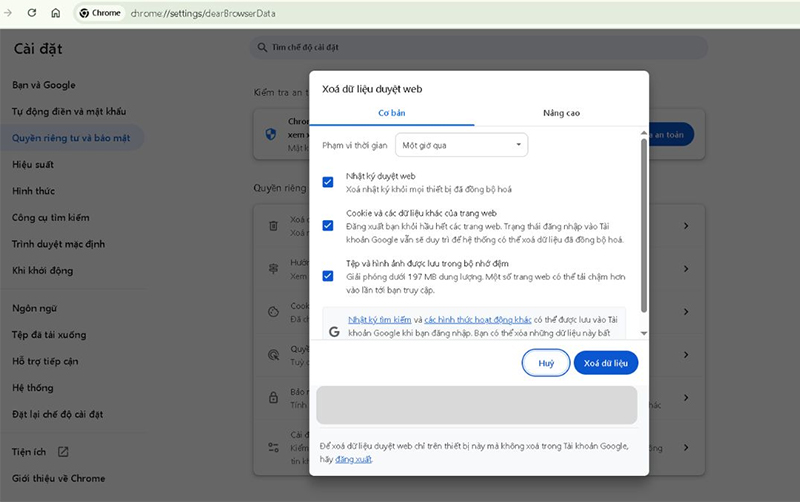Reload the page with refresh icon
Image resolution: width=800 pixels, height=502 pixels.
click(x=32, y=13)
